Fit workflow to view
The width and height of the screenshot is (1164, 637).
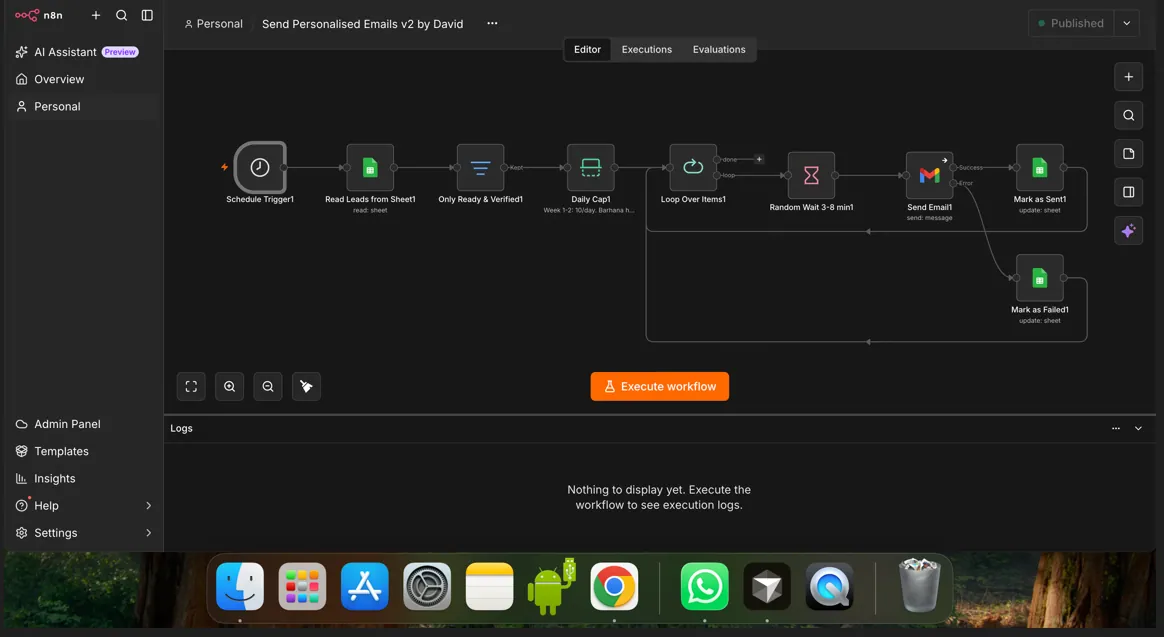(192, 387)
